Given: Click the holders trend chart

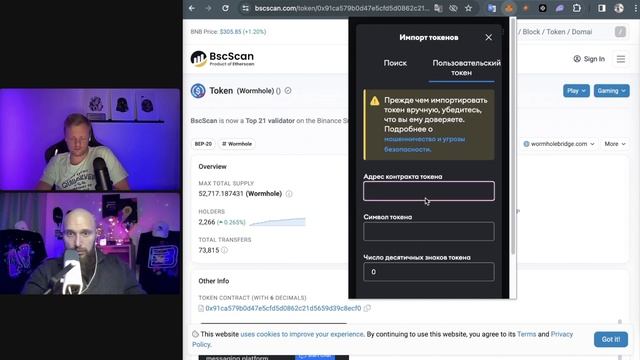Looking at the screenshot, I should [x=277, y=222].
